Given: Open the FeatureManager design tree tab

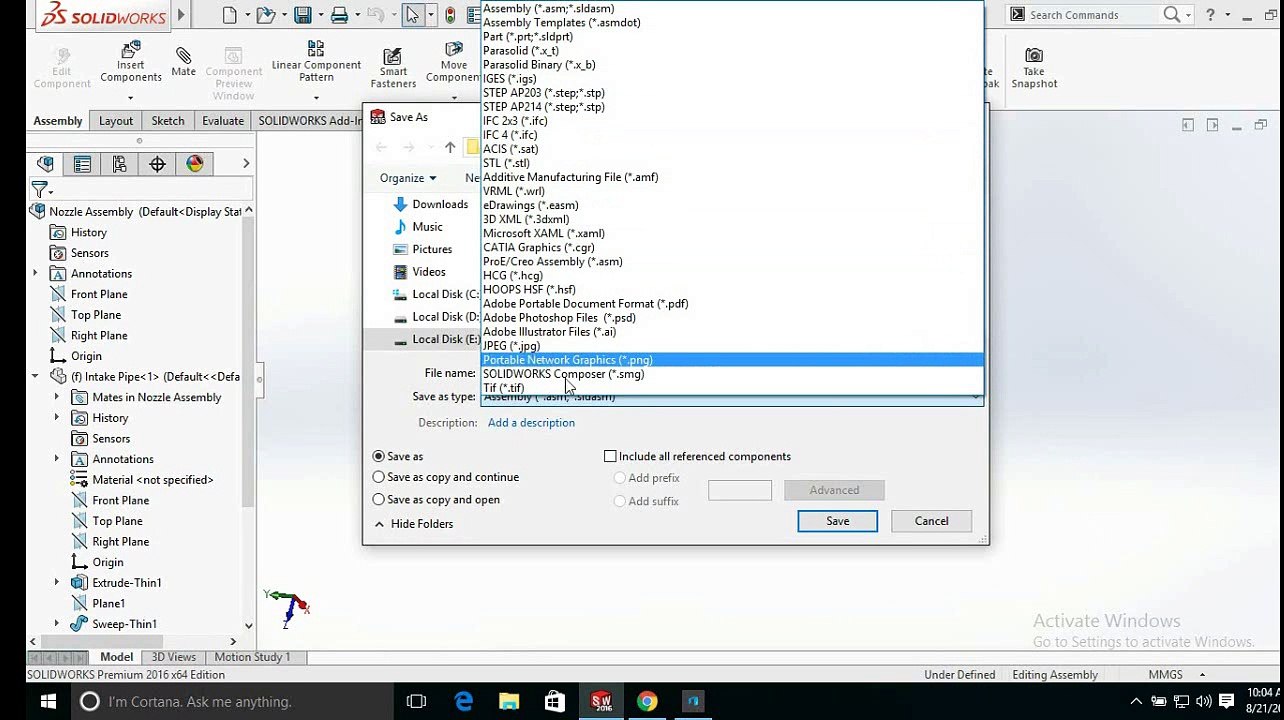Looking at the screenshot, I should (45, 164).
